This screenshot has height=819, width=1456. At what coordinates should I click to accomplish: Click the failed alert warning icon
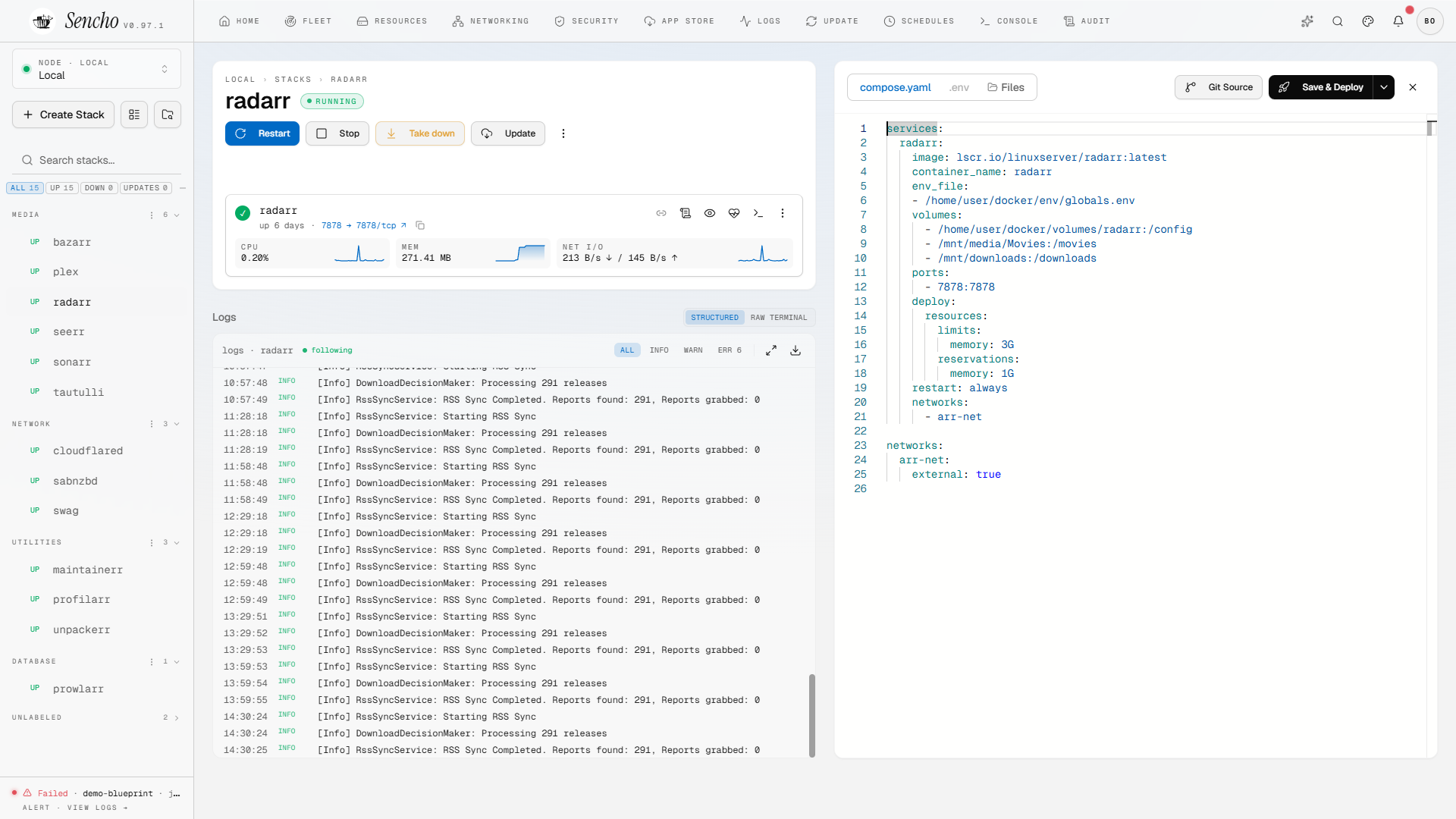tap(27, 792)
